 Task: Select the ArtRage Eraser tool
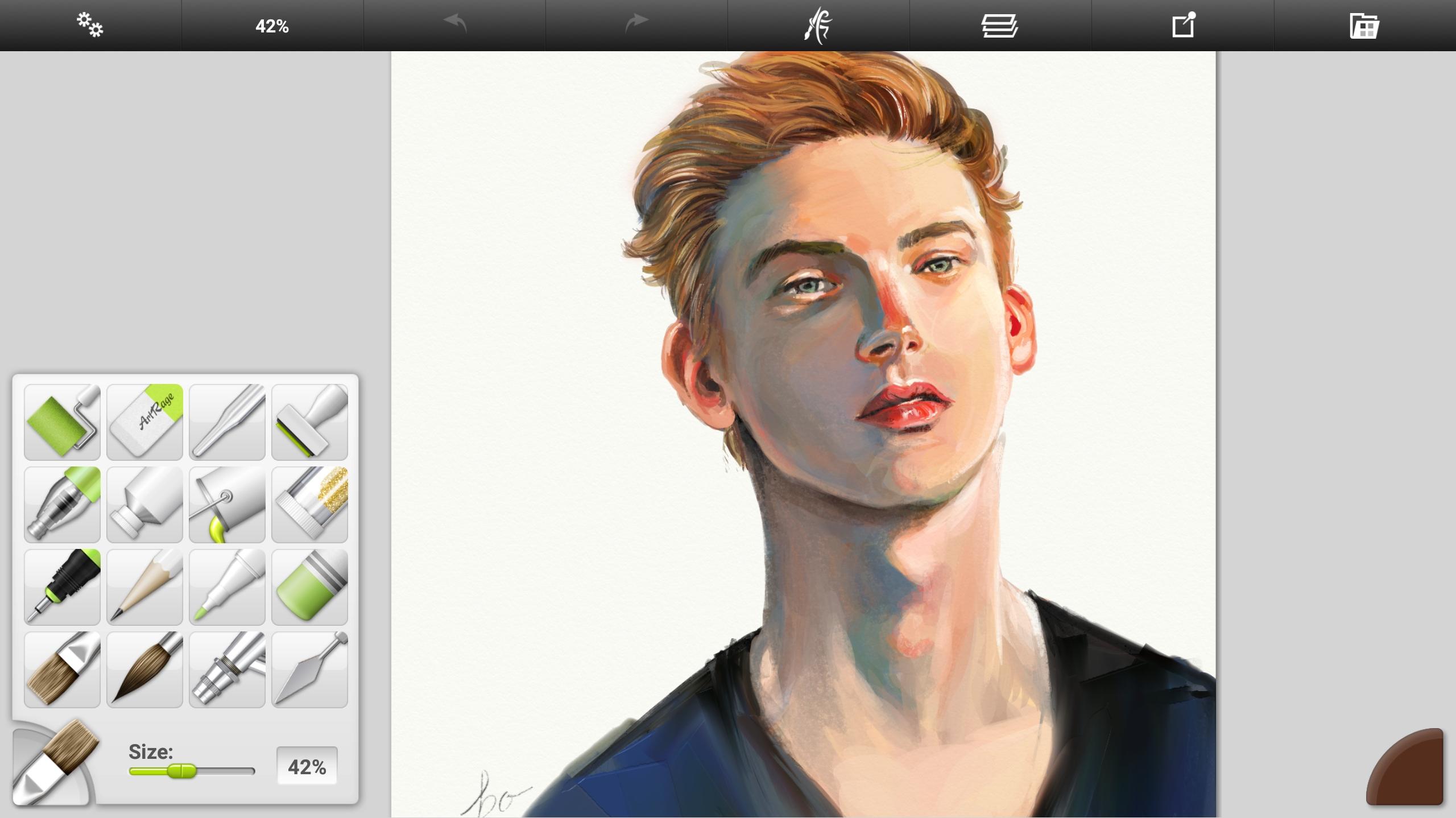pyautogui.click(x=144, y=422)
